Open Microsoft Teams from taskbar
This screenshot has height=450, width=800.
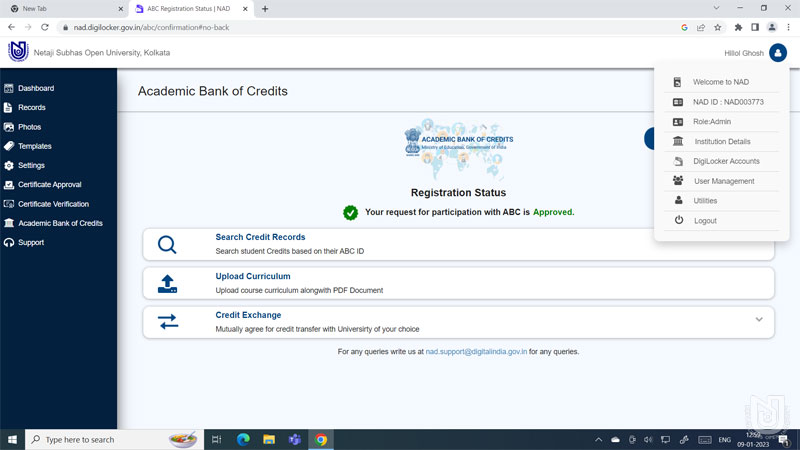pyautogui.click(x=295, y=440)
